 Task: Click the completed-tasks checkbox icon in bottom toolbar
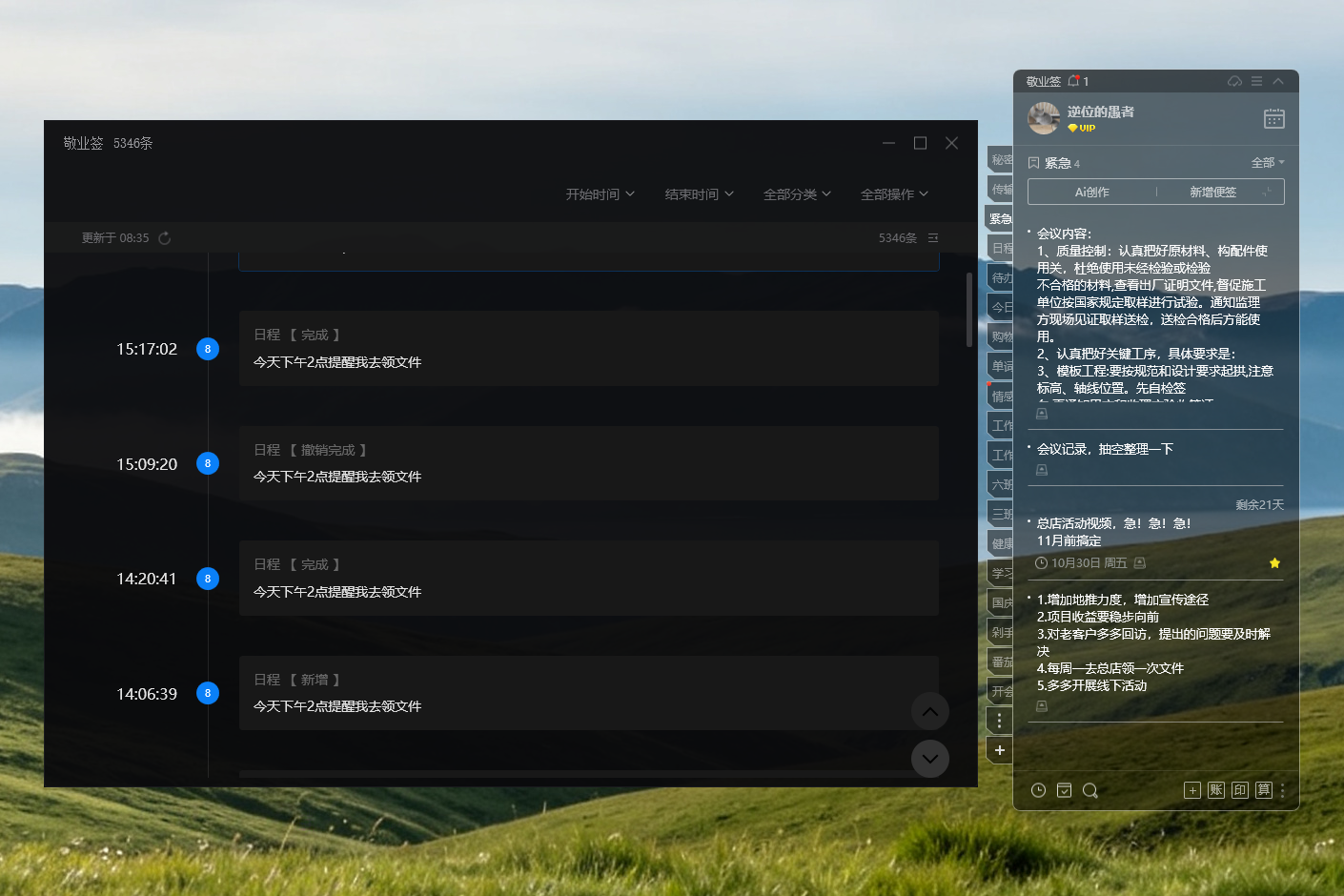click(1065, 790)
